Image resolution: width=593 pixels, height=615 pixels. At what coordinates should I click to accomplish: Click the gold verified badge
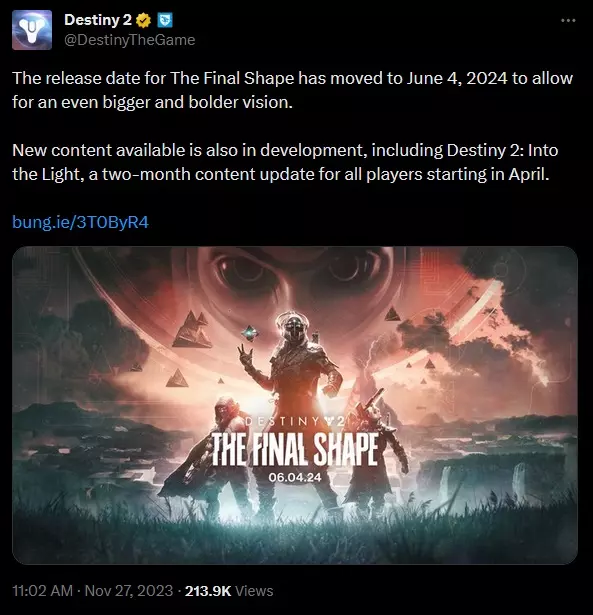click(144, 20)
